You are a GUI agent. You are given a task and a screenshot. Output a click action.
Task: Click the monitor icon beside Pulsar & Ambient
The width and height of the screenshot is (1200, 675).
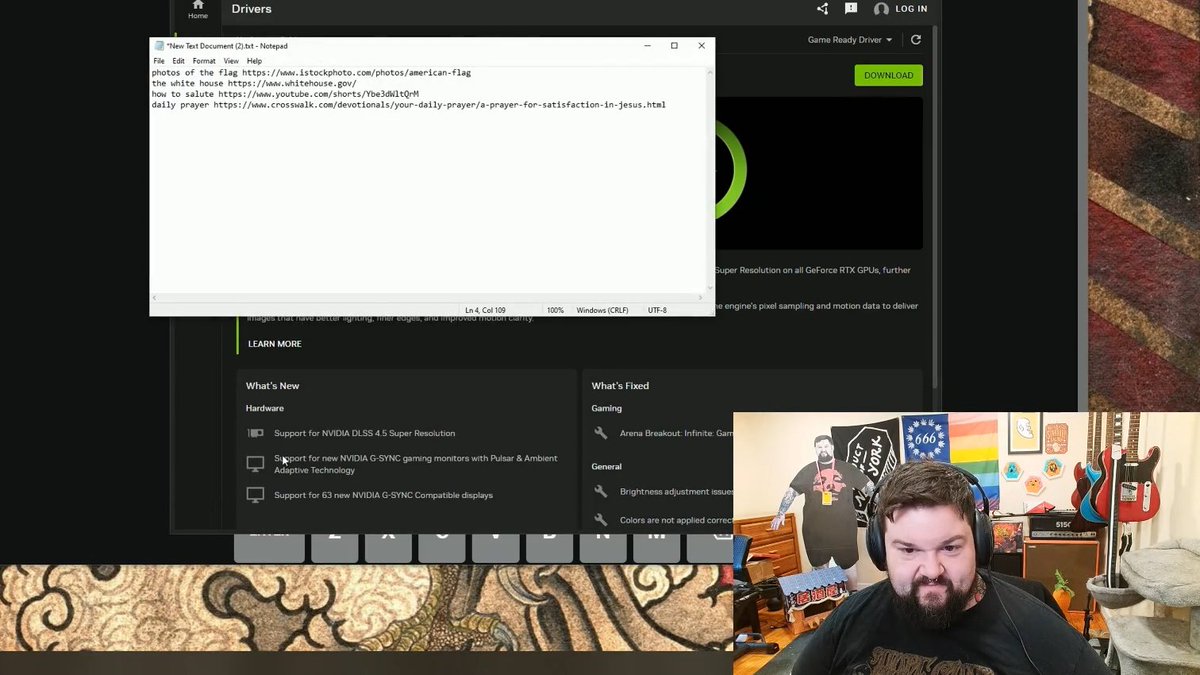[255, 464]
